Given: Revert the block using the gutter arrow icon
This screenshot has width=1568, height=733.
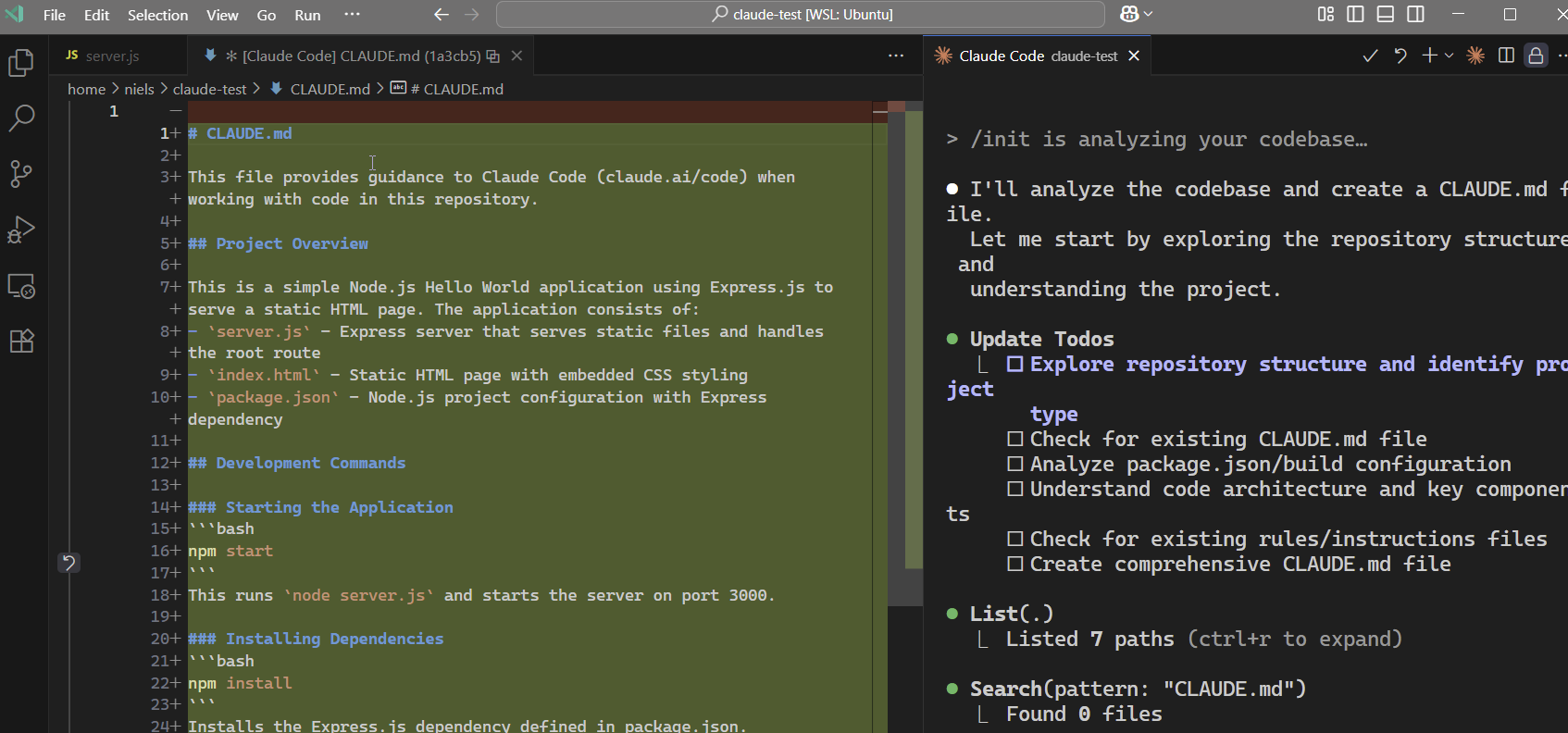Looking at the screenshot, I should point(68,562).
